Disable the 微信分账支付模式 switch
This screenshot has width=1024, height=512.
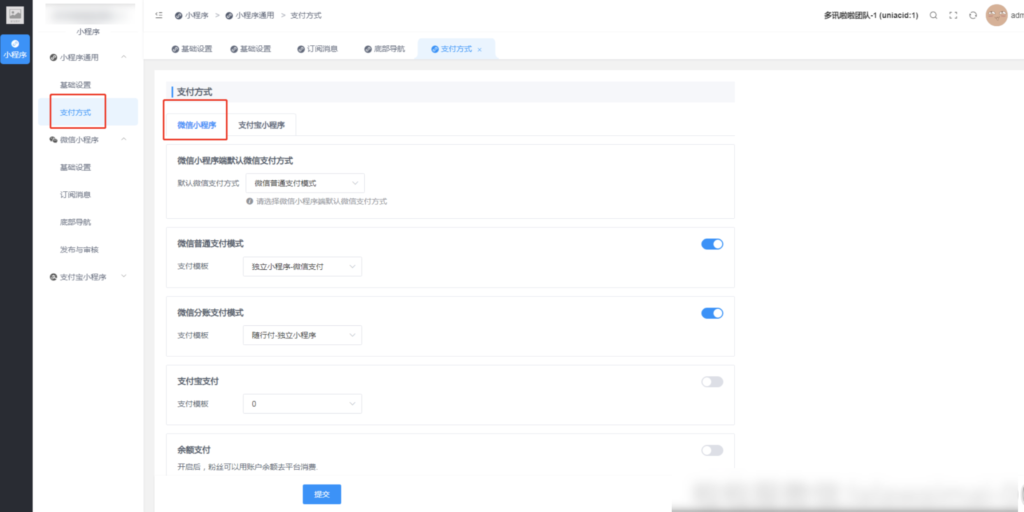coord(712,313)
